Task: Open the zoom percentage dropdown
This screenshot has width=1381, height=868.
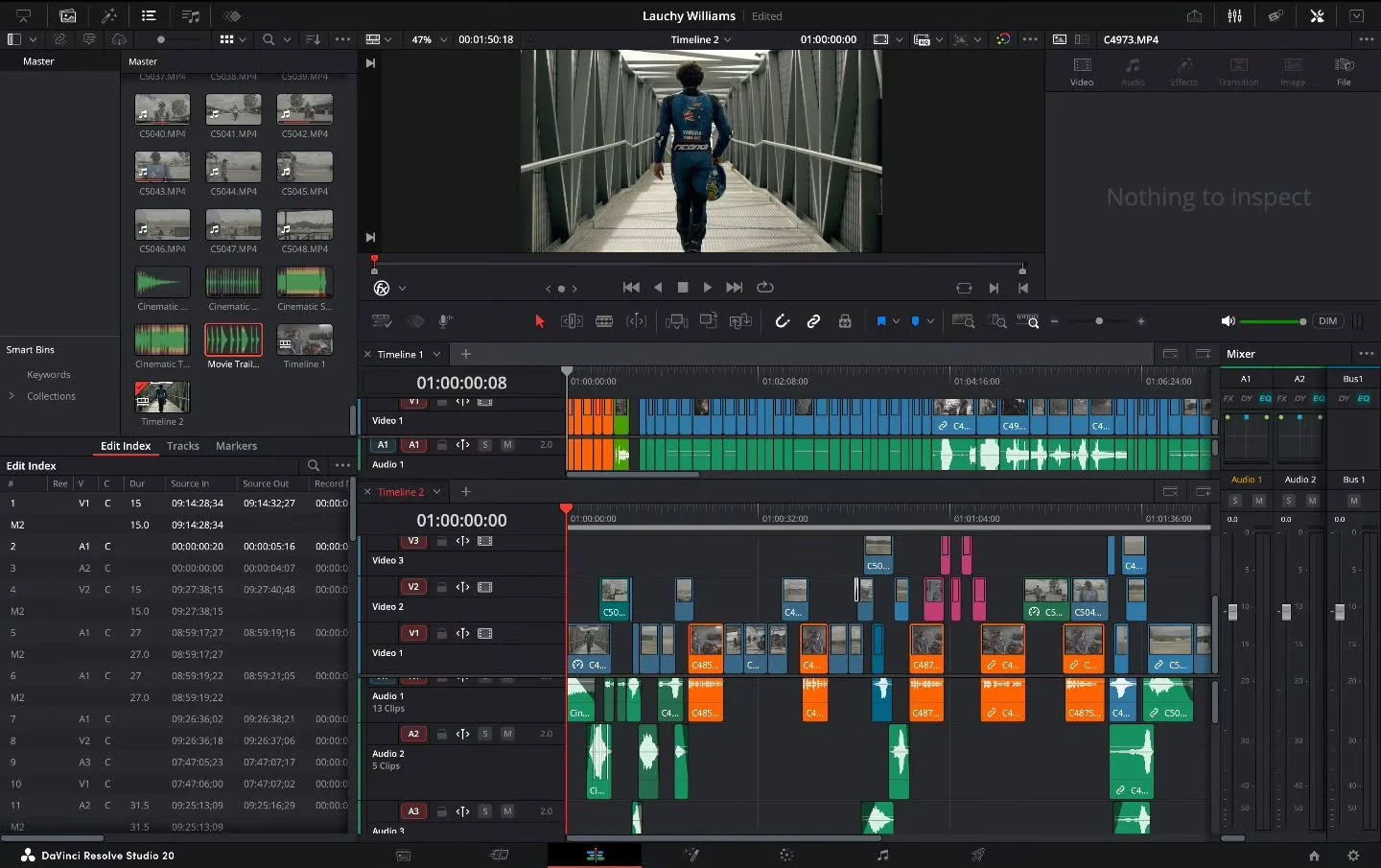Action: pos(428,39)
